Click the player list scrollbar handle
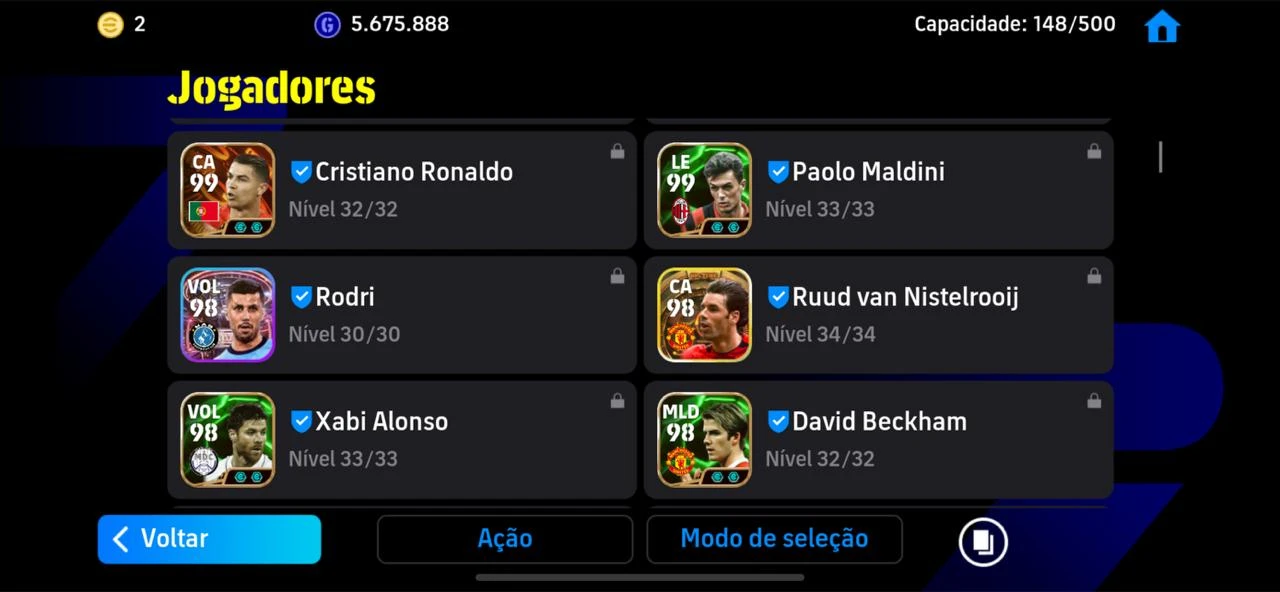1280x592 pixels. pyautogui.click(x=1160, y=156)
